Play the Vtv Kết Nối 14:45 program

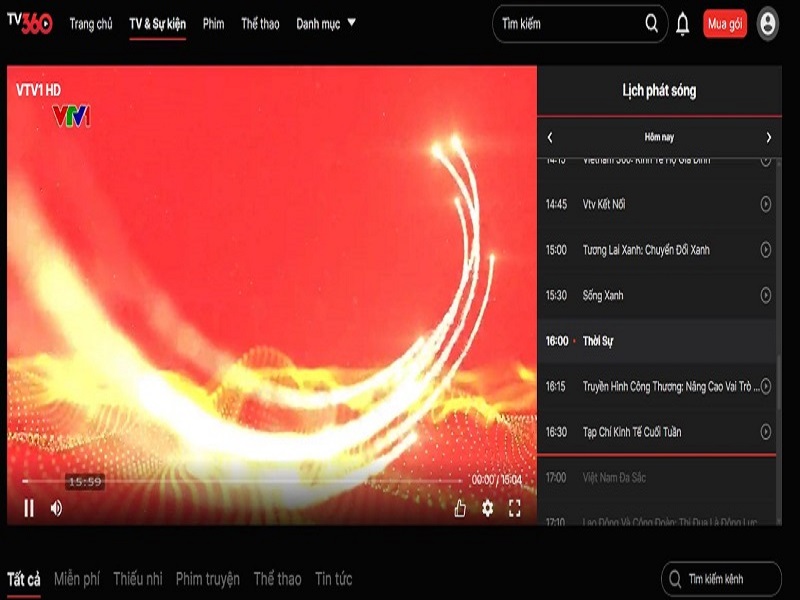click(x=766, y=204)
